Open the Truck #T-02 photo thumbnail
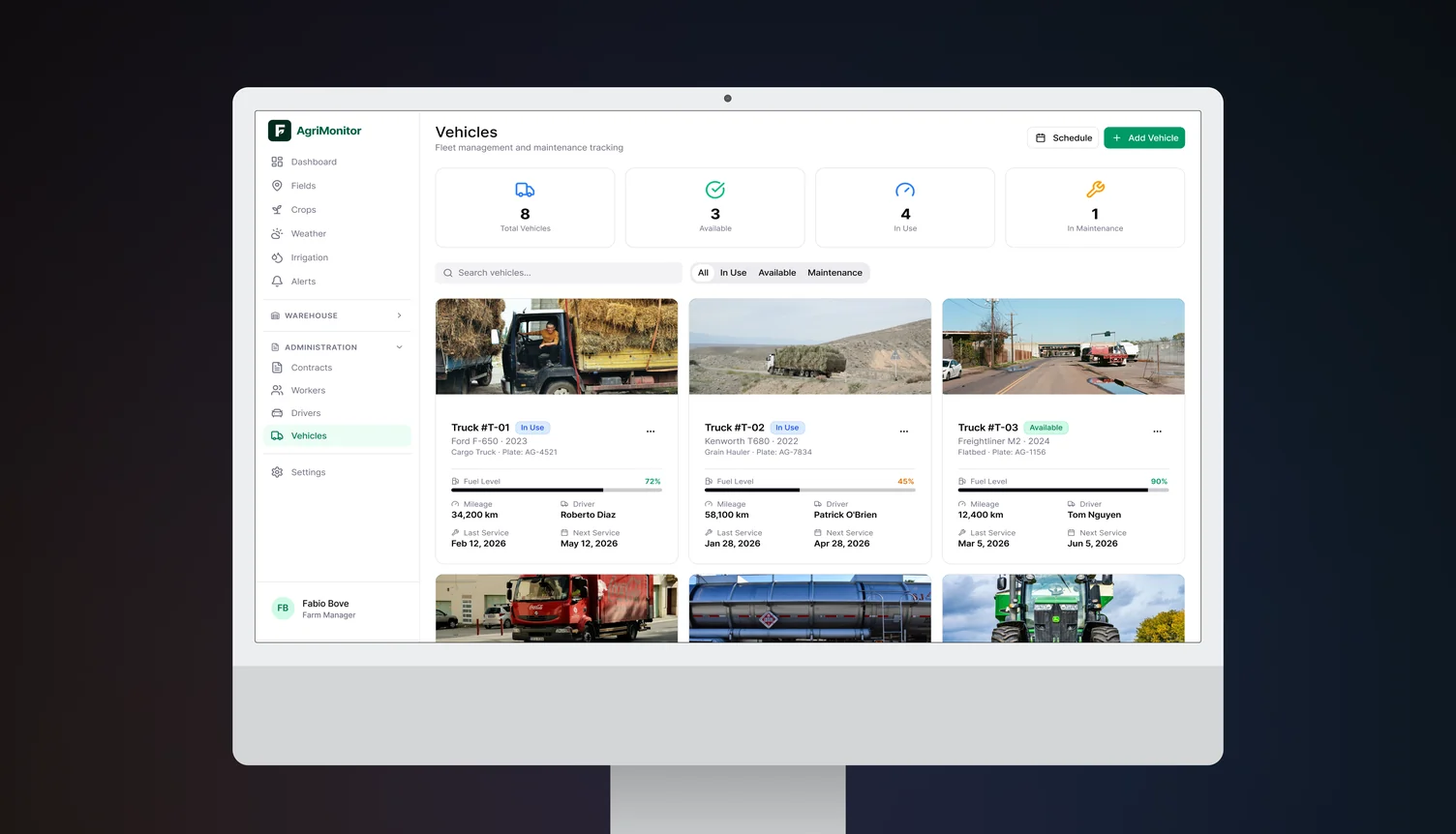 point(810,346)
